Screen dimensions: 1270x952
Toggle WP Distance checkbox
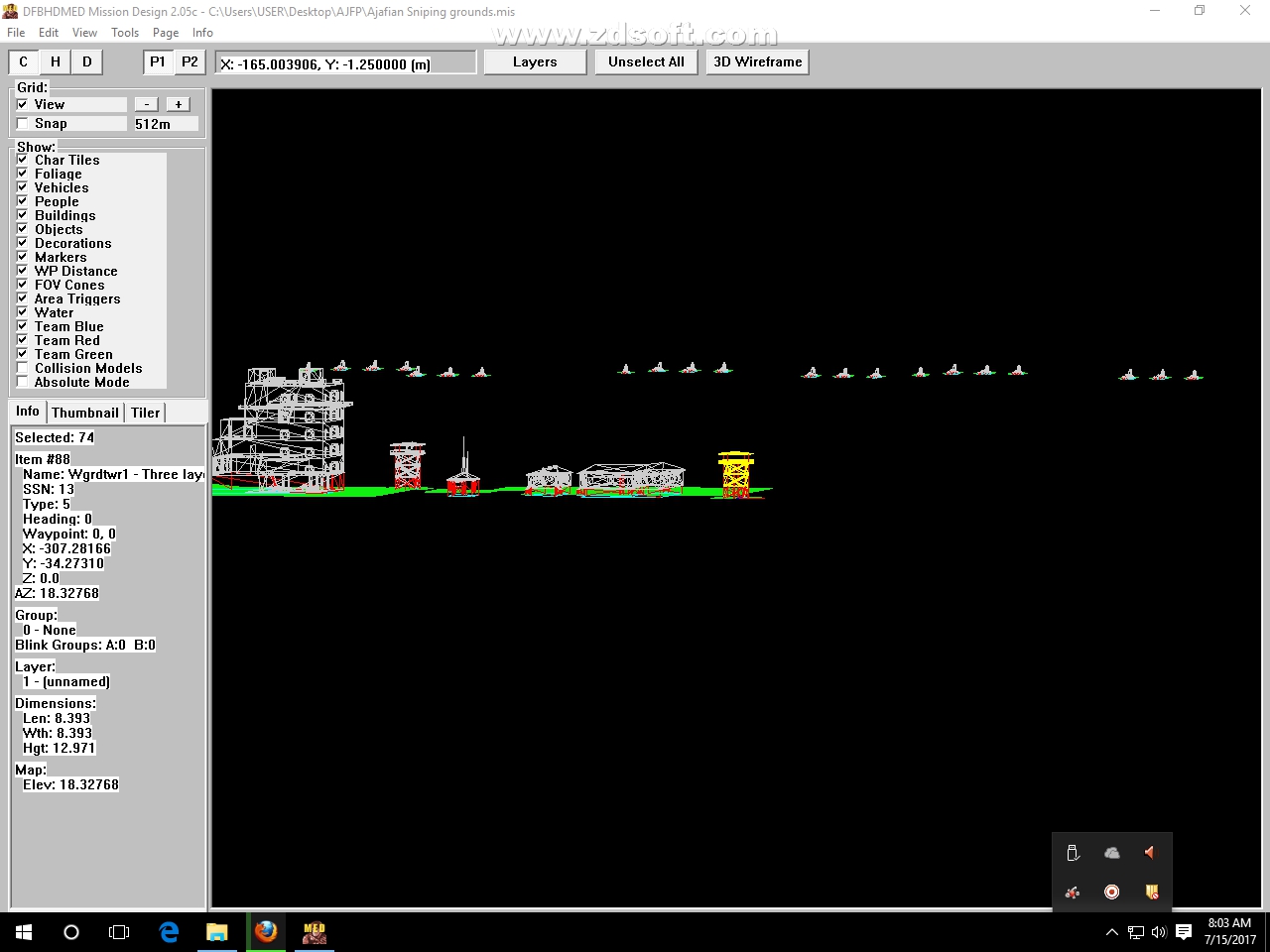click(23, 271)
